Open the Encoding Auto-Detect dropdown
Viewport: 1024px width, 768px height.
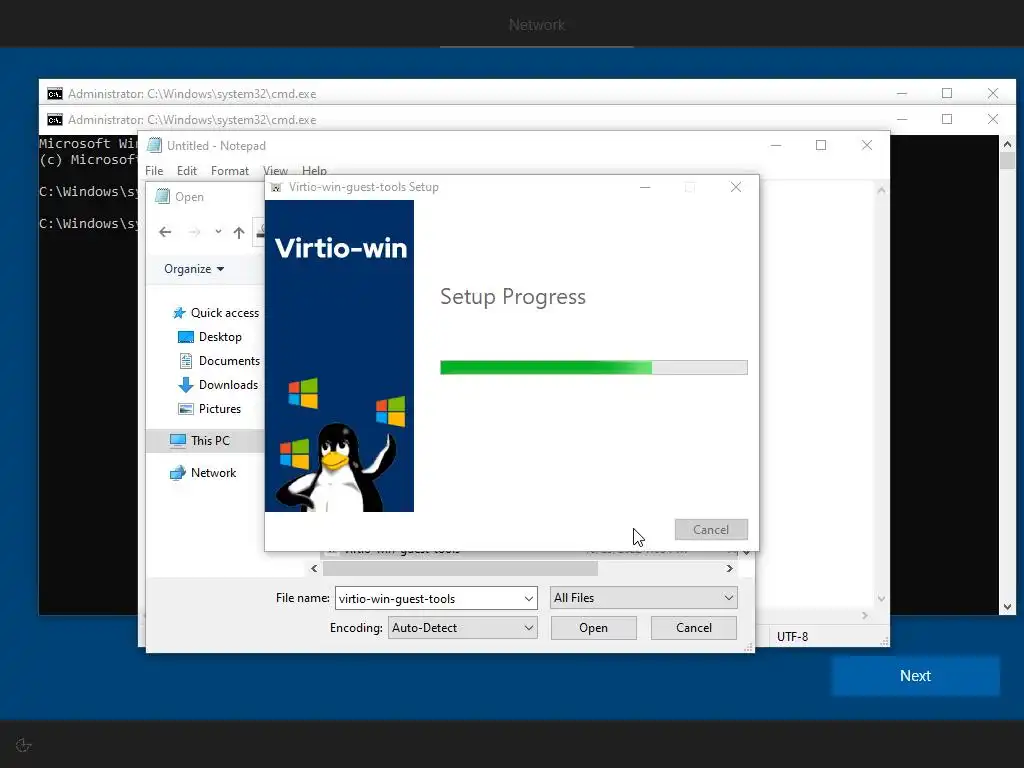coord(462,628)
